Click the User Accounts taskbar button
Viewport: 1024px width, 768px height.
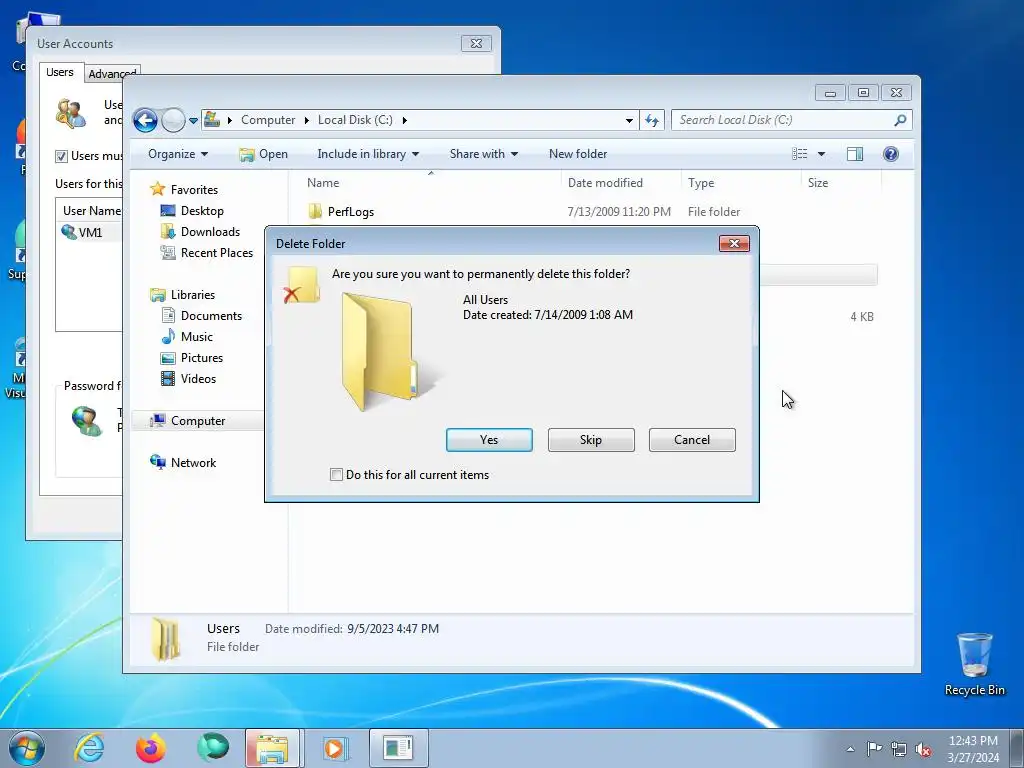pyautogui.click(x=398, y=748)
